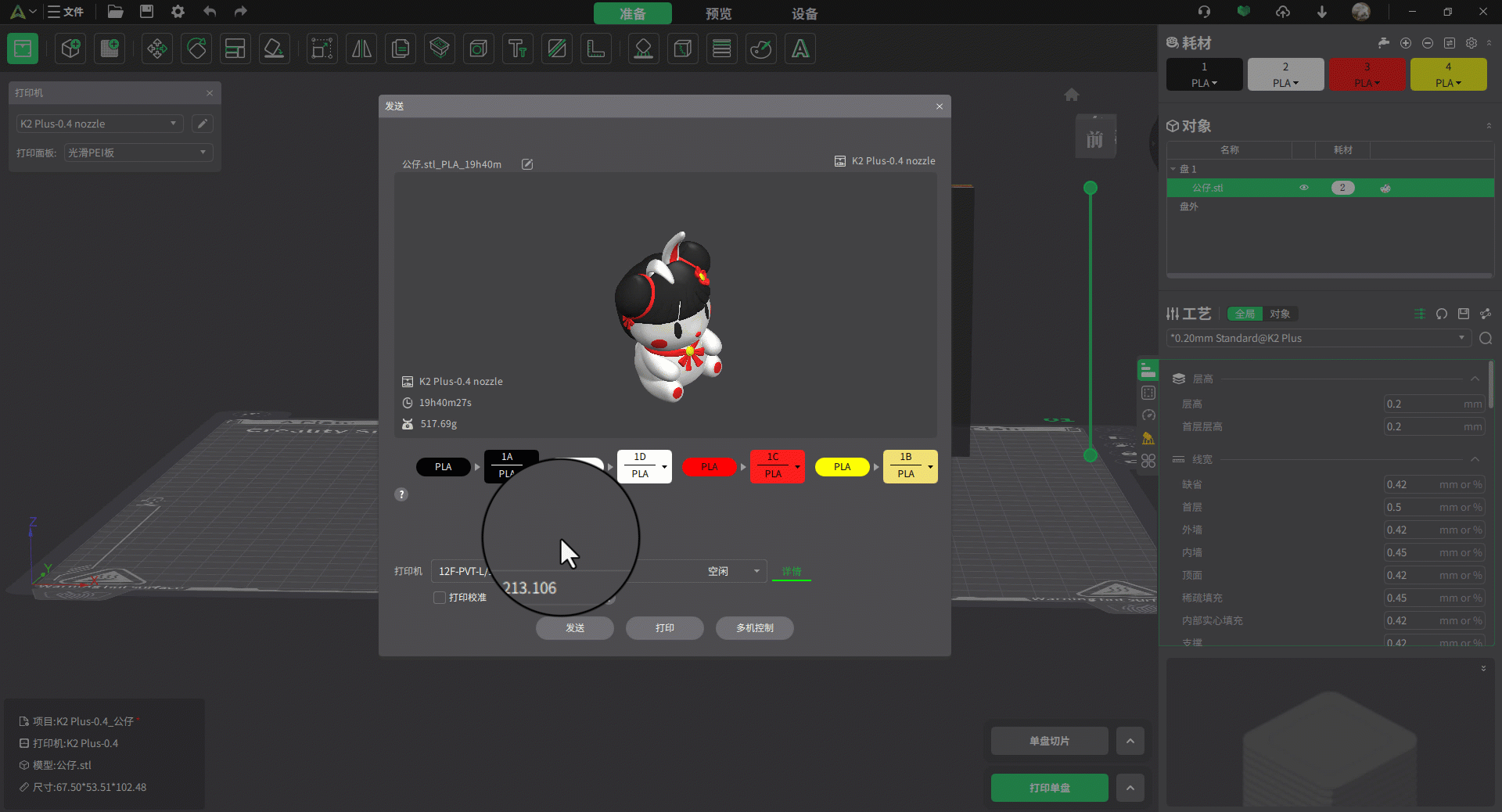Select the lay-on-face tool
This screenshot has width=1502, height=812.
[x=275, y=49]
